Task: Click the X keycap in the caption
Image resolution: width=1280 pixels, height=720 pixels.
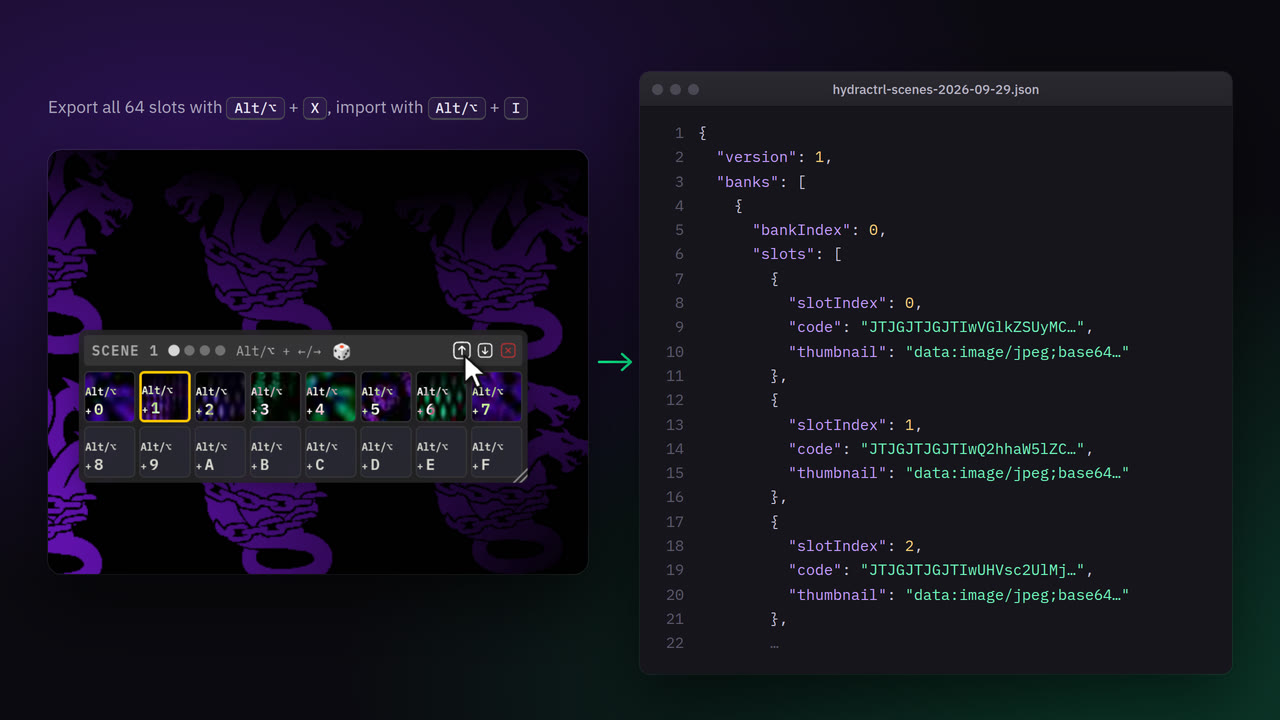Action: pos(315,108)
